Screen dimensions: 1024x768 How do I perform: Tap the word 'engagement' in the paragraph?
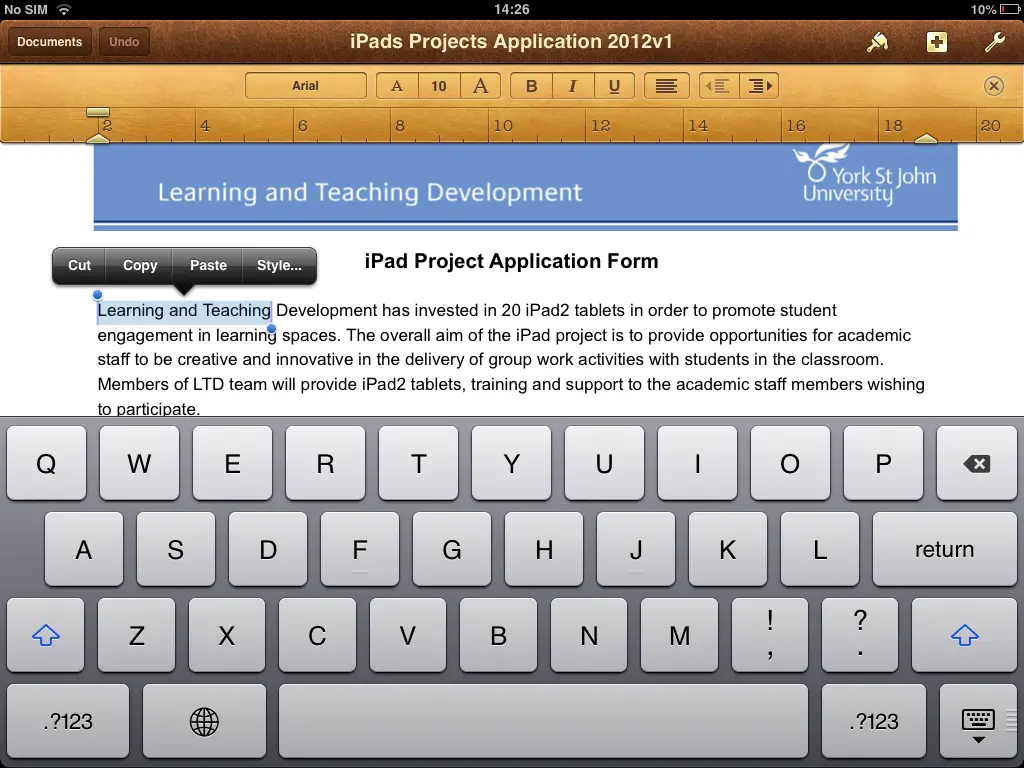pyautogui.click(x=146, y=336)
